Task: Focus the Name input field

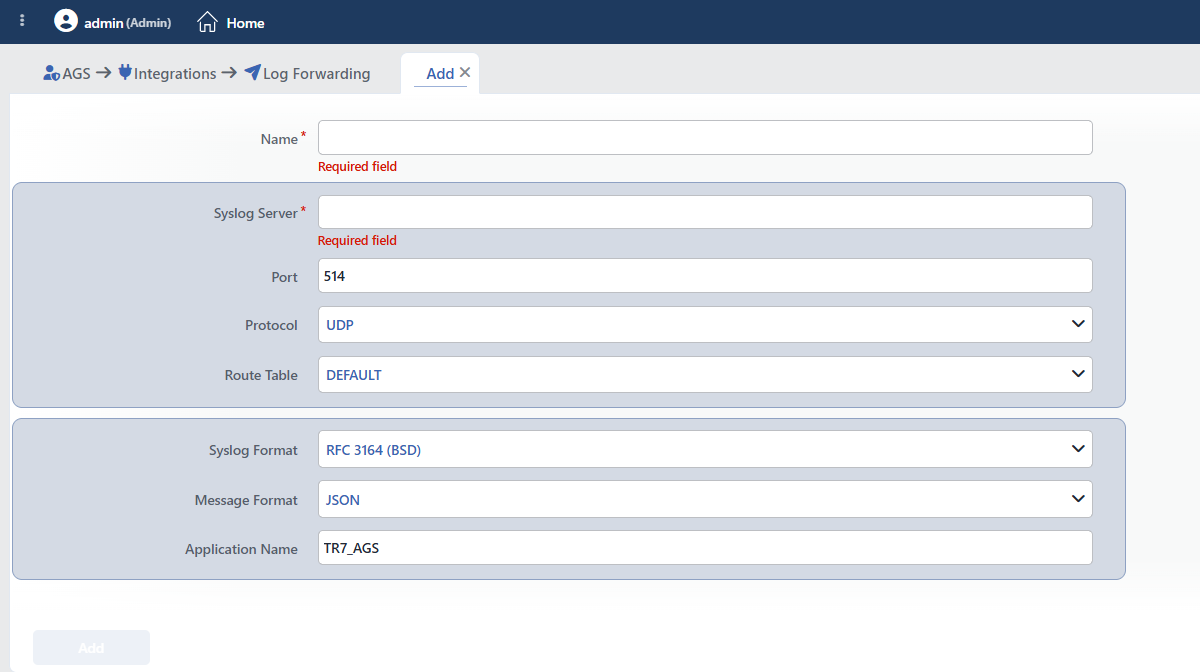Action: click(x=705, y=138)
